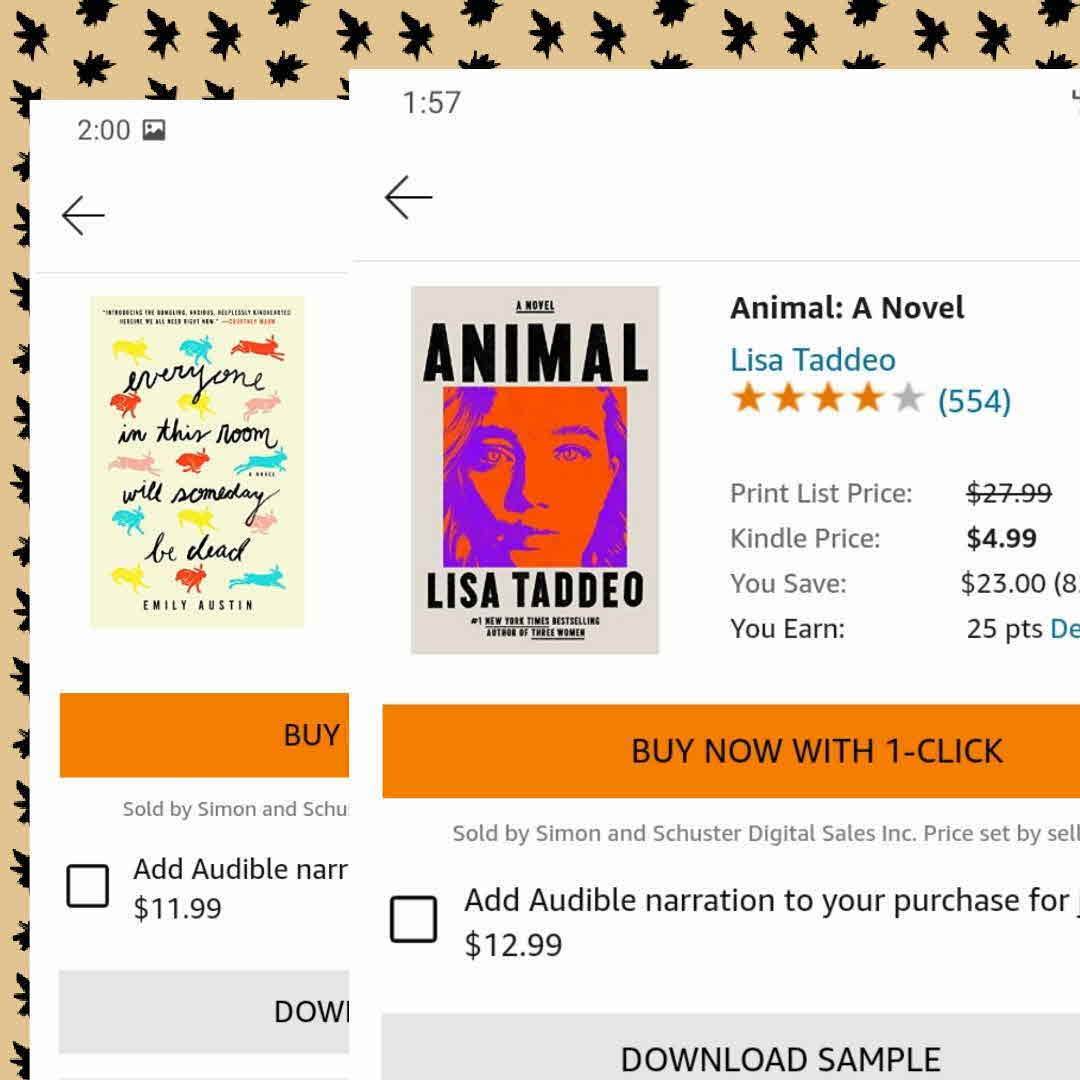Open the link beside 25 pts

pos(1063,629)
